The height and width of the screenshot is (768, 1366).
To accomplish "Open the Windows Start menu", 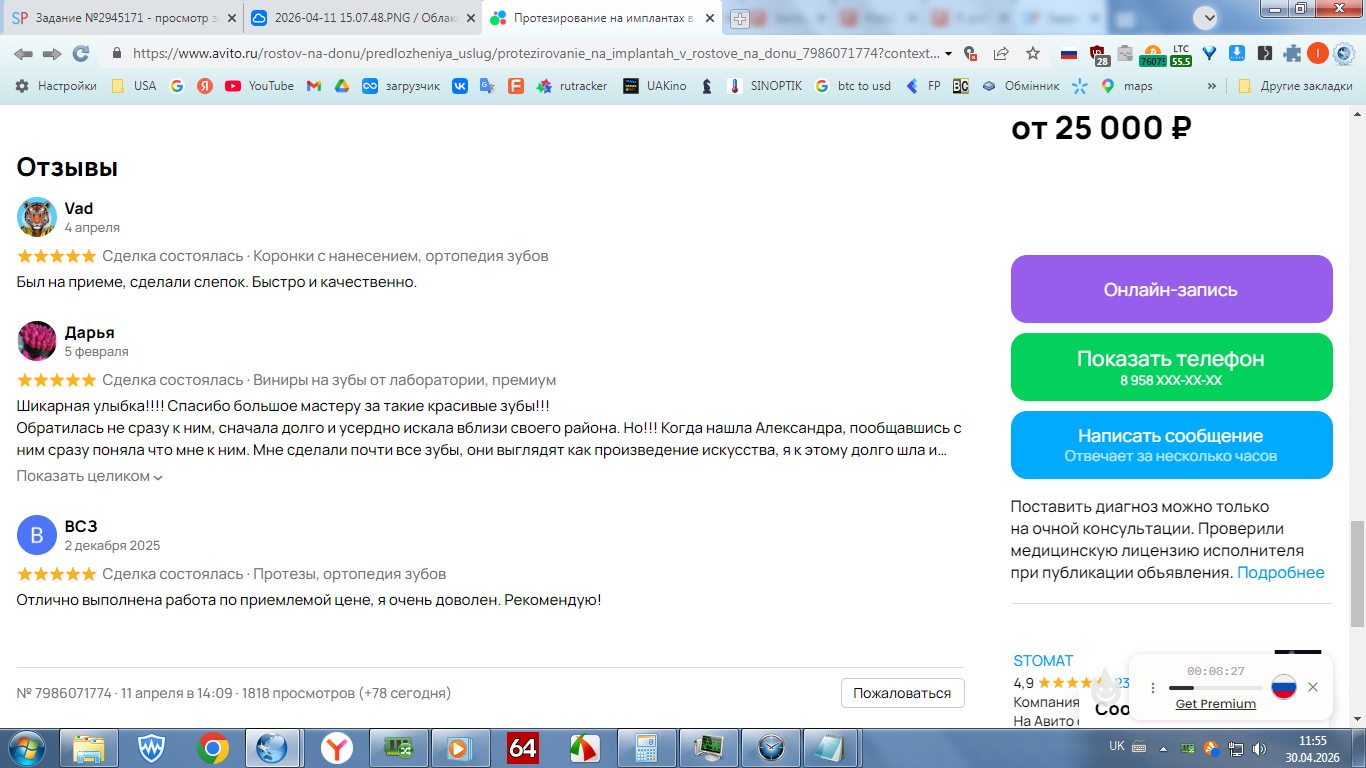I will [26, 747].
